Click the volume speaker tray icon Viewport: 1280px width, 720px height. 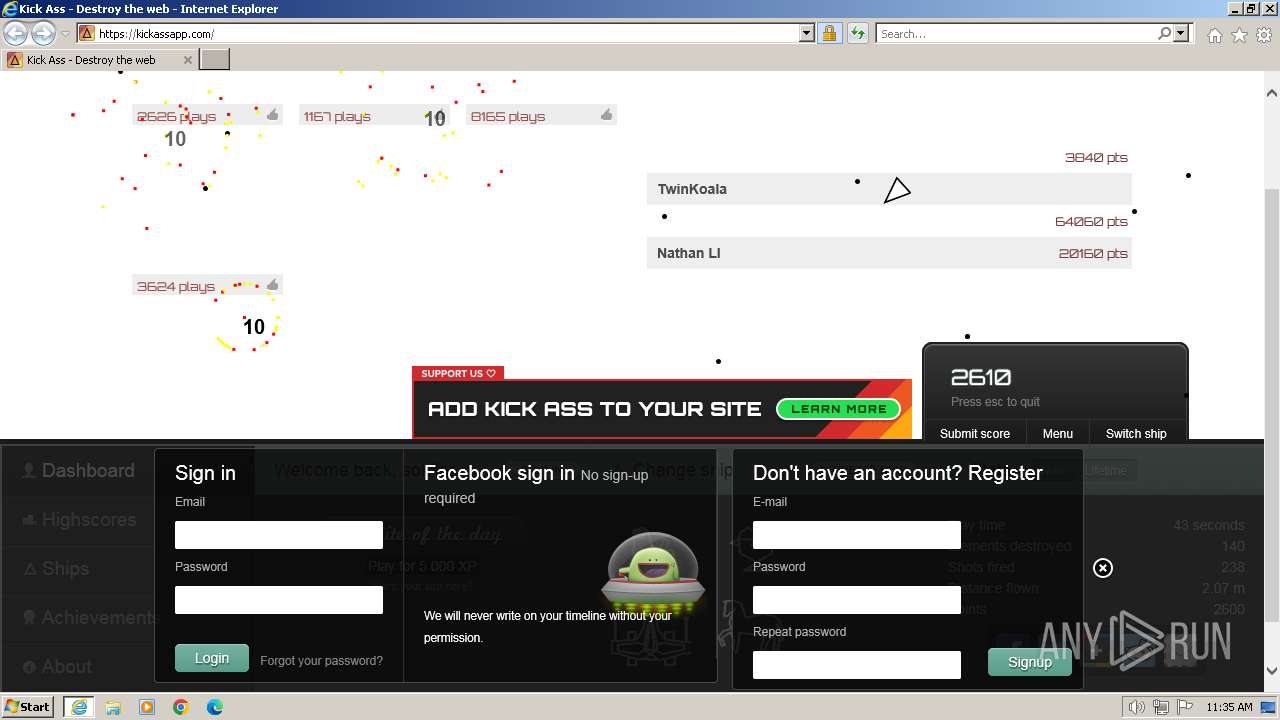click(1138, 707)
